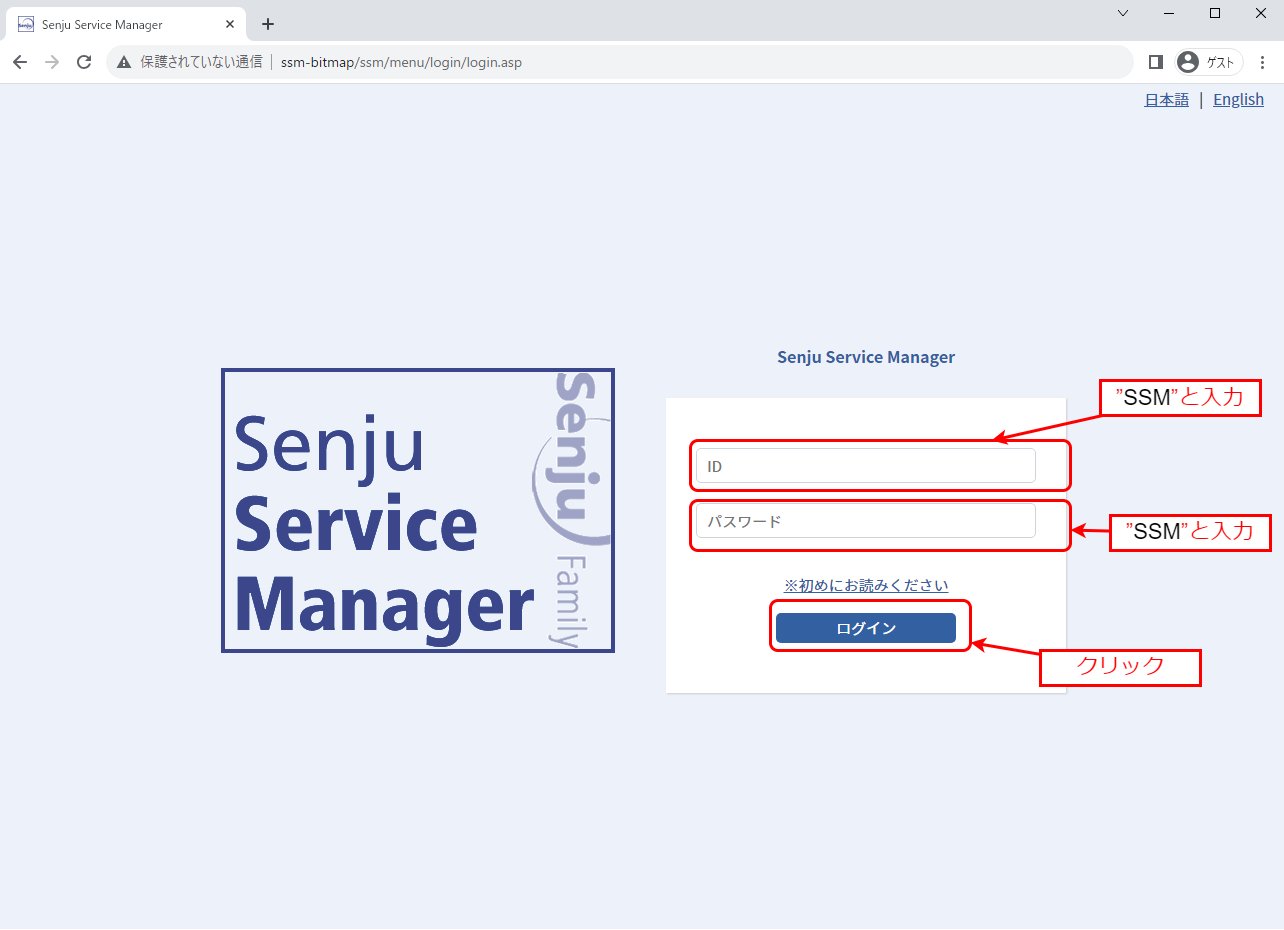Screen dimensions: 1284x930
Task: Open the ※初めにお読みください link
Action: tap(866, 585)
